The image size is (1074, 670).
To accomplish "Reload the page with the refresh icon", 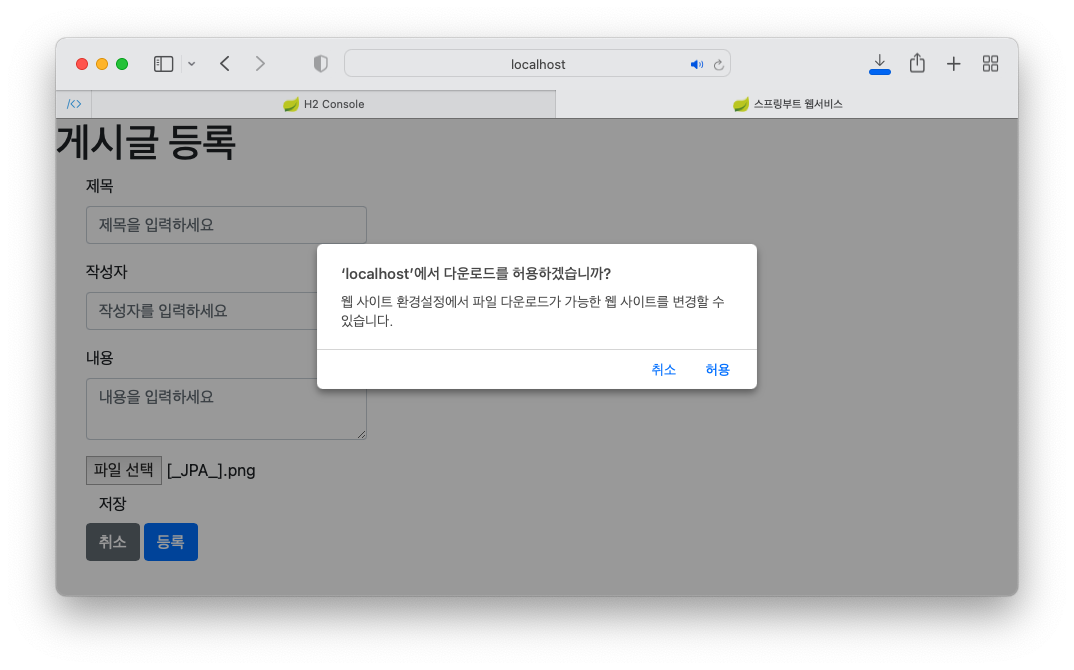I will [718, 64].
